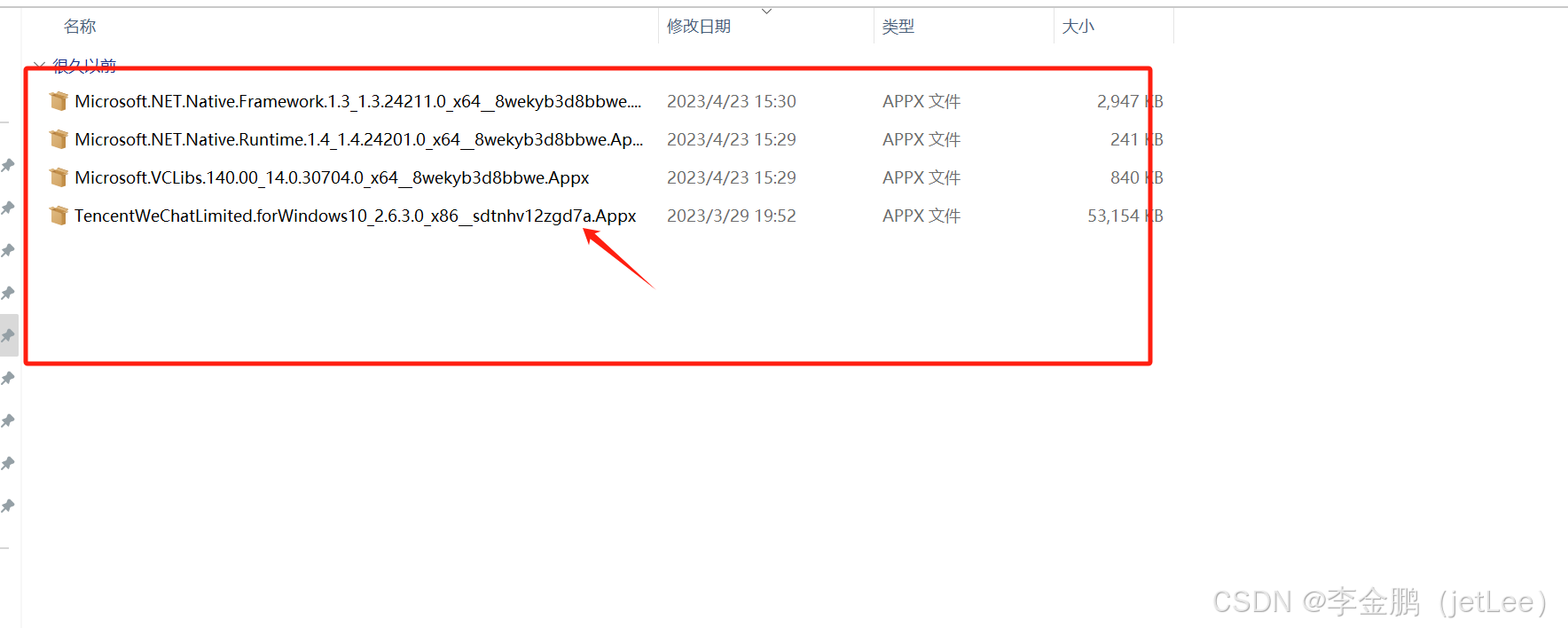This screenshot has width=1568, height=628.
Task: Click size 840 KB cell
Action: (x=1137, y=177)
